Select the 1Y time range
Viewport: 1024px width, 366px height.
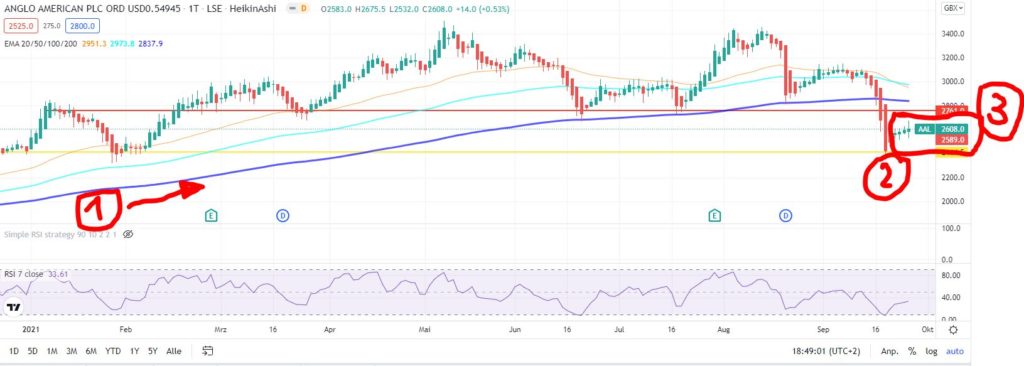tap(135, 351)
